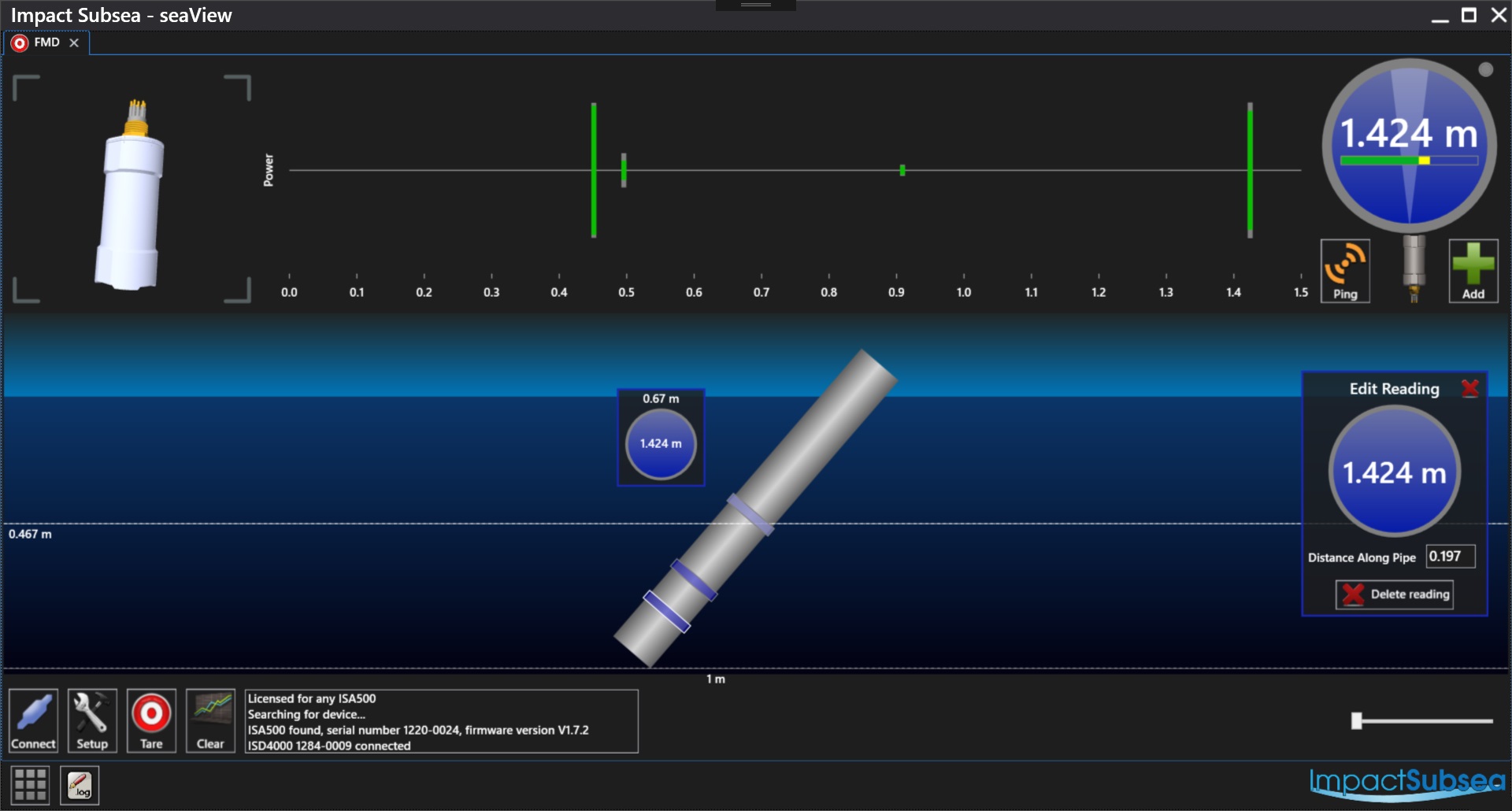1512x811 pixels.
Task: Click 'ISD4000 1284-0009 connected' status line
Action: point(329,746)
